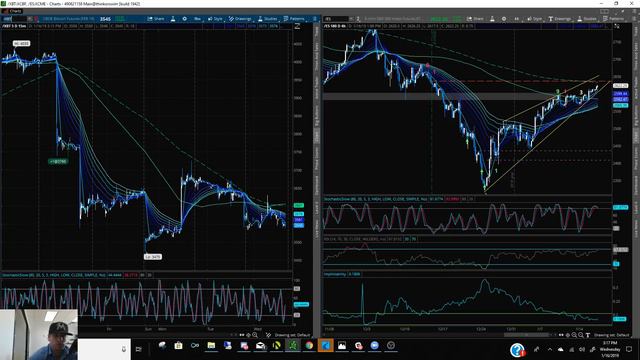
Task: Open Google Chrome from taskbar
Action: pyautogui.click(x=309, y=346)
